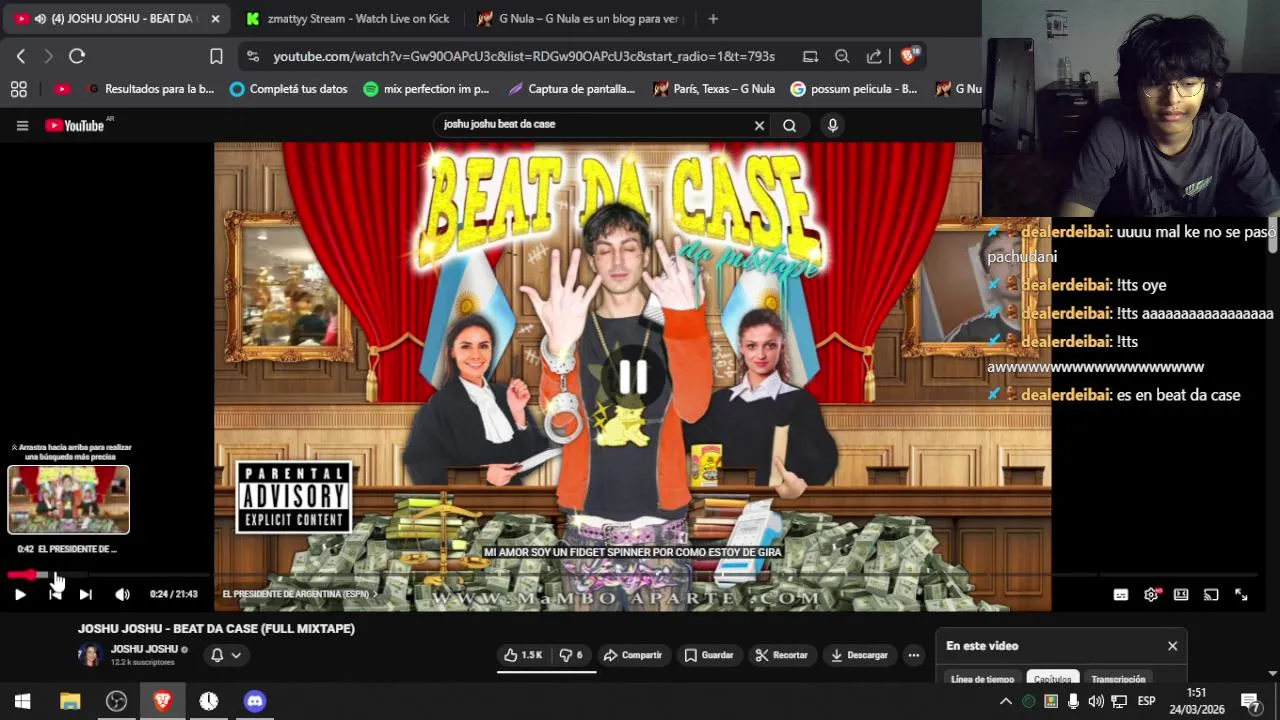Viewport: 1280px width, 720px height.
Task: Open the possum pelicula Google bookmark
Action: click(854, 89)
